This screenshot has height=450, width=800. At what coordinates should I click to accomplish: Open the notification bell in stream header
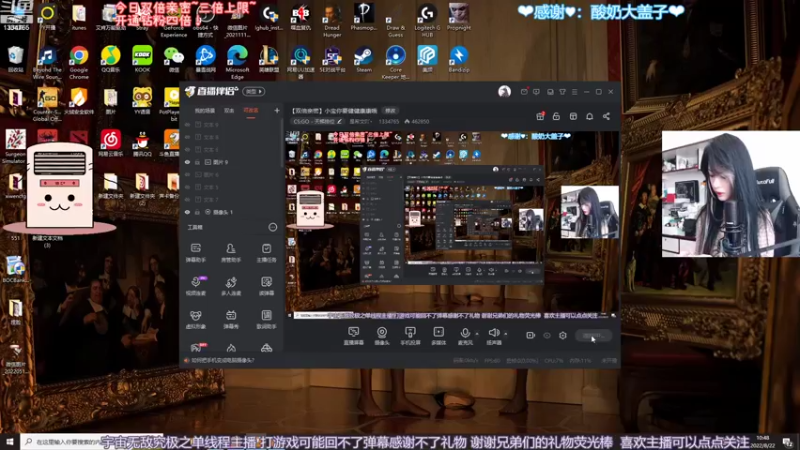click(590, 116)
